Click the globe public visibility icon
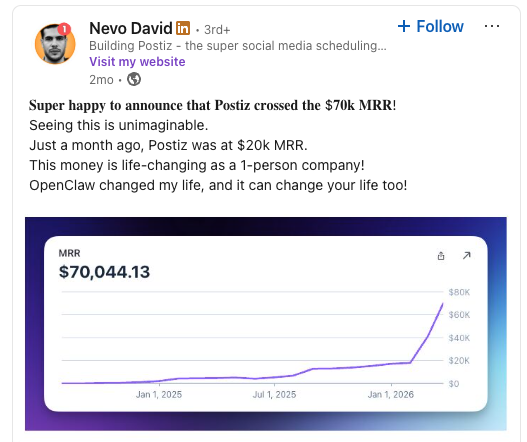 pyautogui.click(x=134, y=80)
